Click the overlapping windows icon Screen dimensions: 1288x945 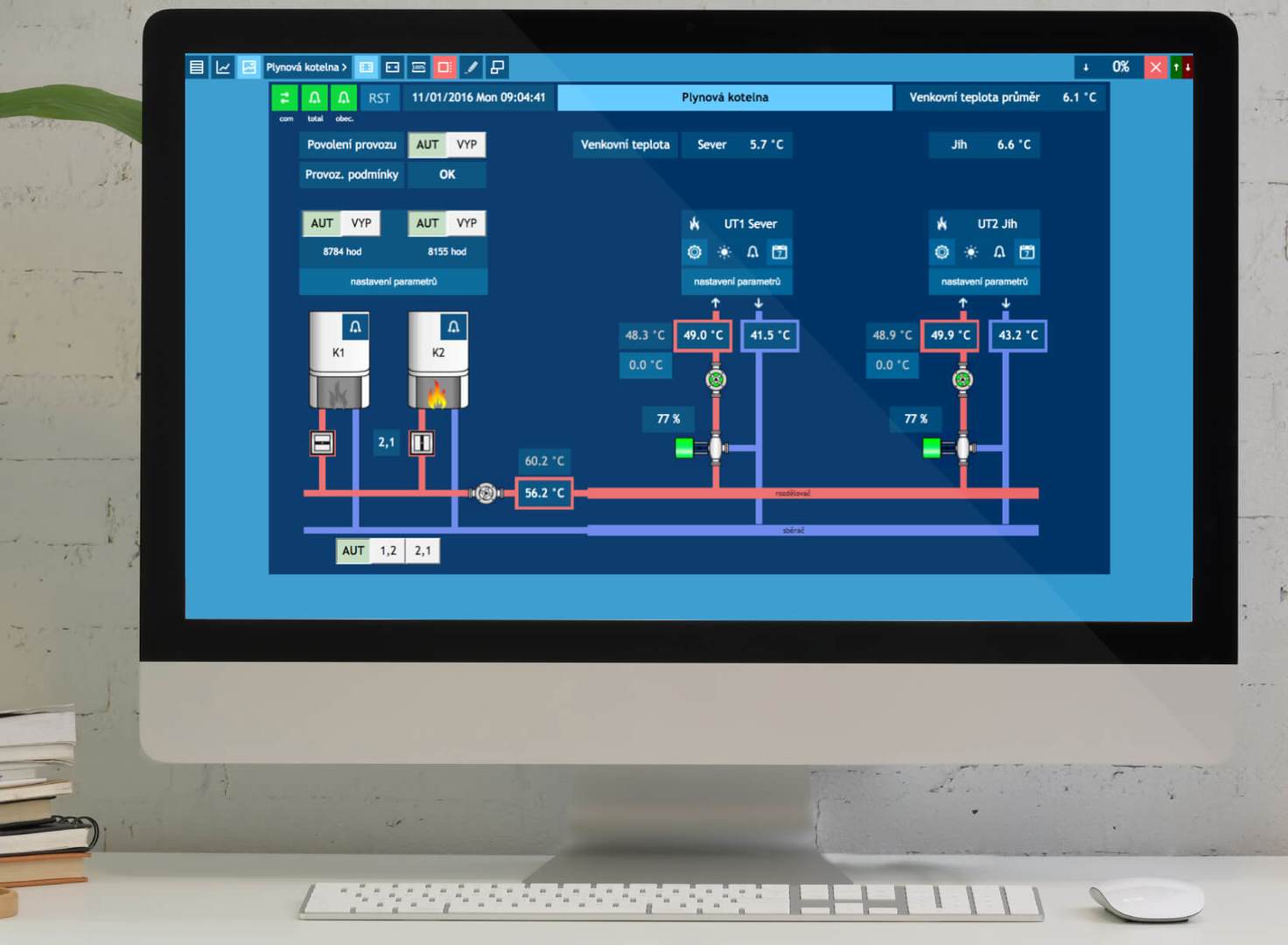(497, 67)
